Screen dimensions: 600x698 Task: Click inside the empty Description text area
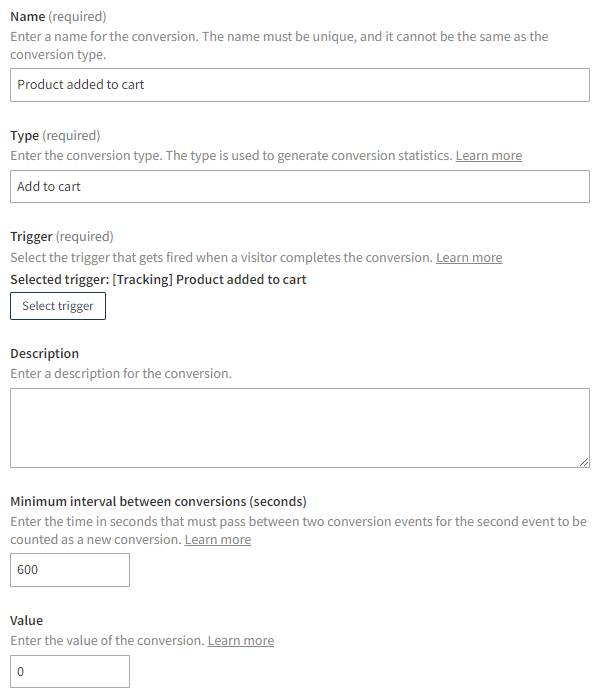click(300, 428)
